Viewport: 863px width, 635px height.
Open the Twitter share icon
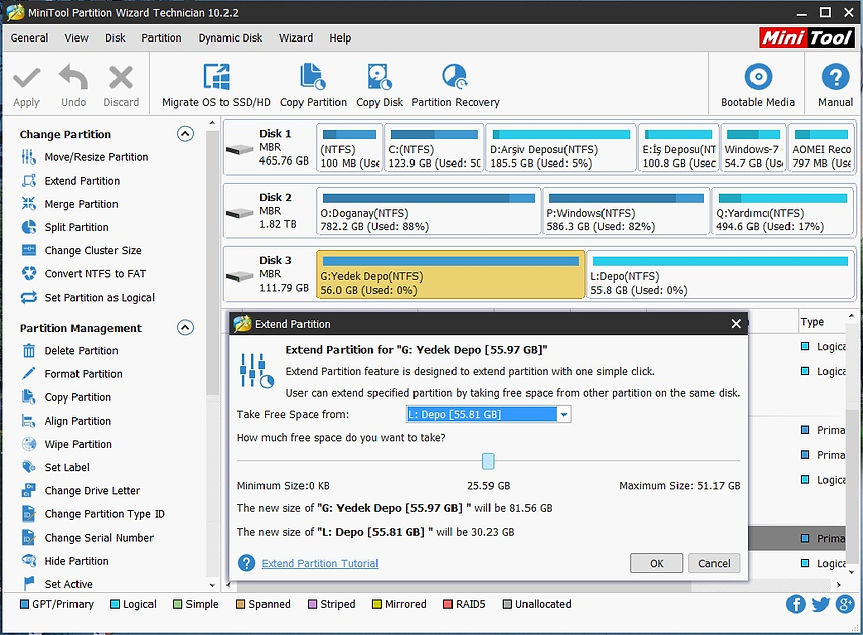(820, 604)
